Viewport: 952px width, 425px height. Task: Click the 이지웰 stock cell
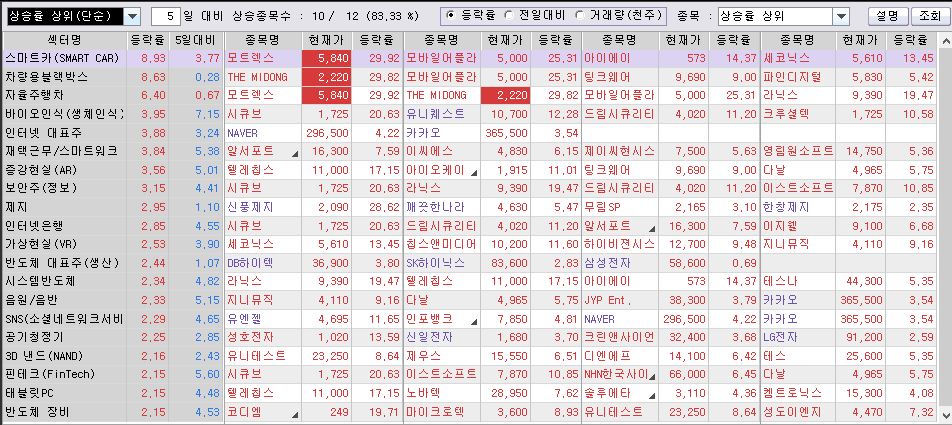[798, 226]
